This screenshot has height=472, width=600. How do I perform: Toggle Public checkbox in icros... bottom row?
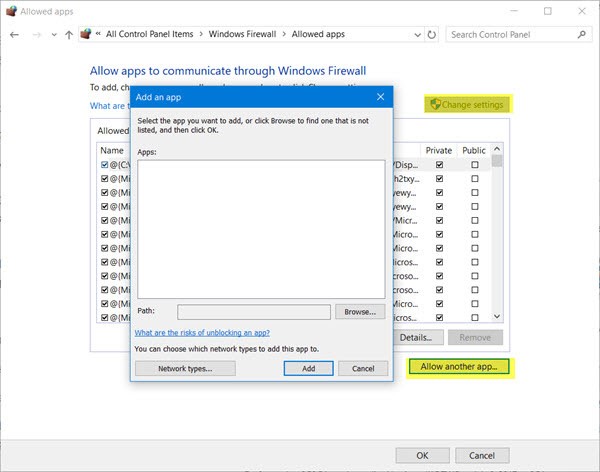click(475, 318)
